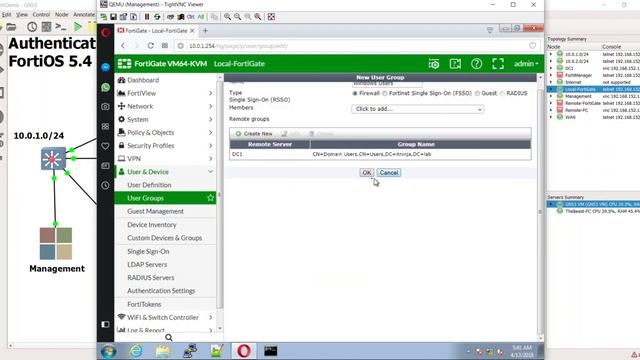Click the star favorite icon on User Groups

coord(210,198)
